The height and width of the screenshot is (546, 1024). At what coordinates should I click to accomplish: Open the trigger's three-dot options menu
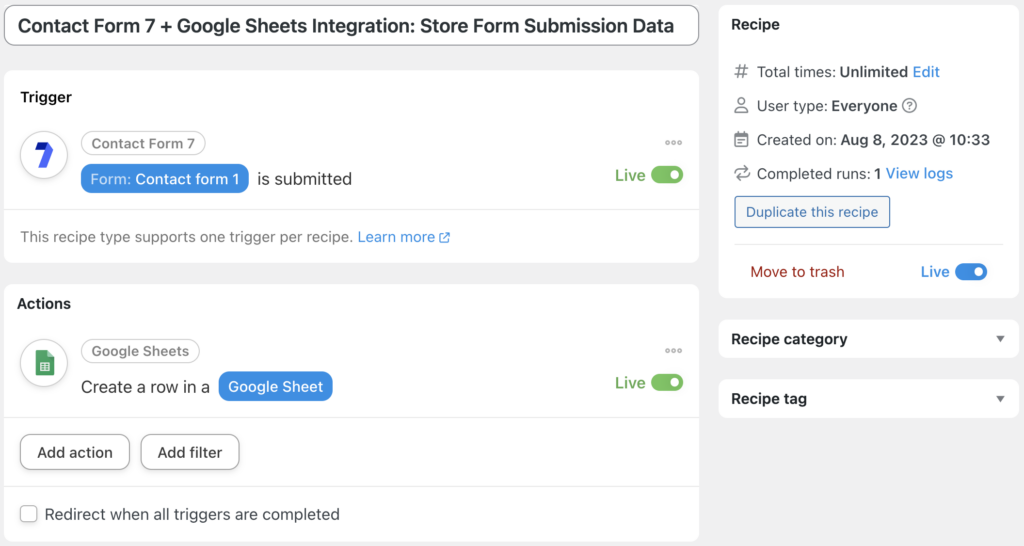click(673, 143)
